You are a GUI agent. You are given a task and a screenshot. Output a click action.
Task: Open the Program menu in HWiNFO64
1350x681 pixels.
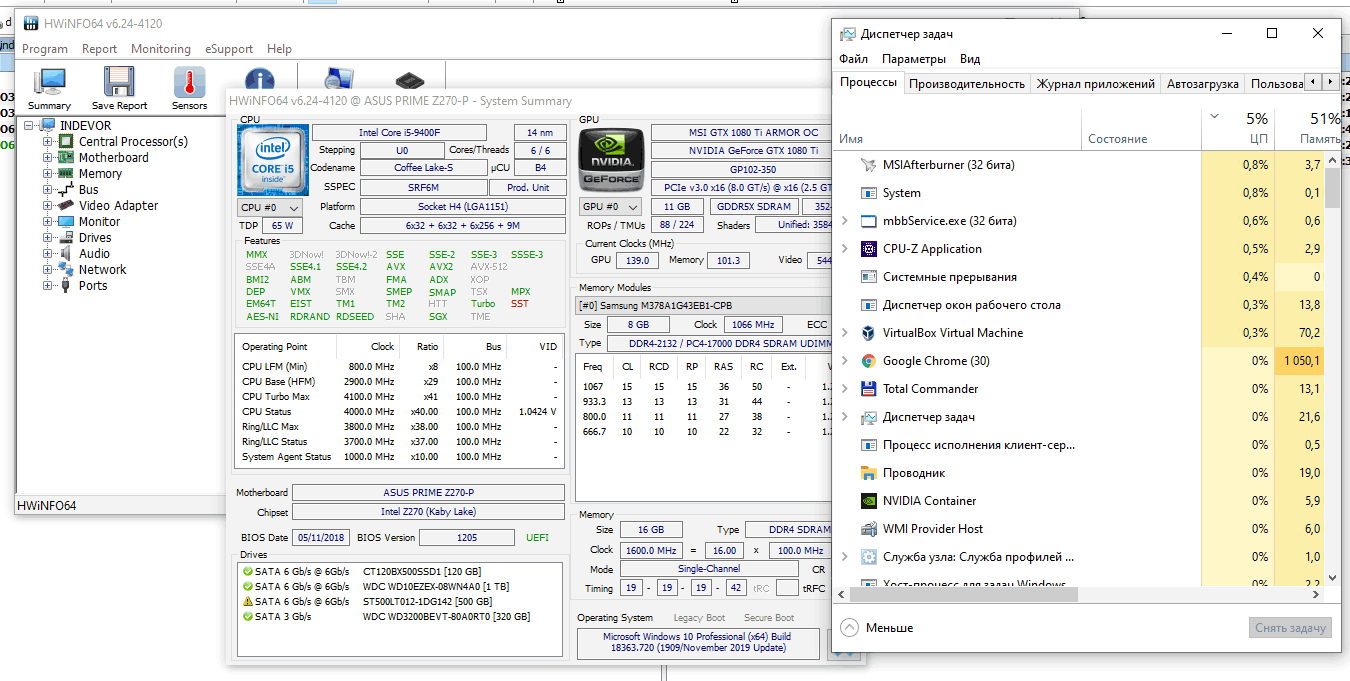45,49
